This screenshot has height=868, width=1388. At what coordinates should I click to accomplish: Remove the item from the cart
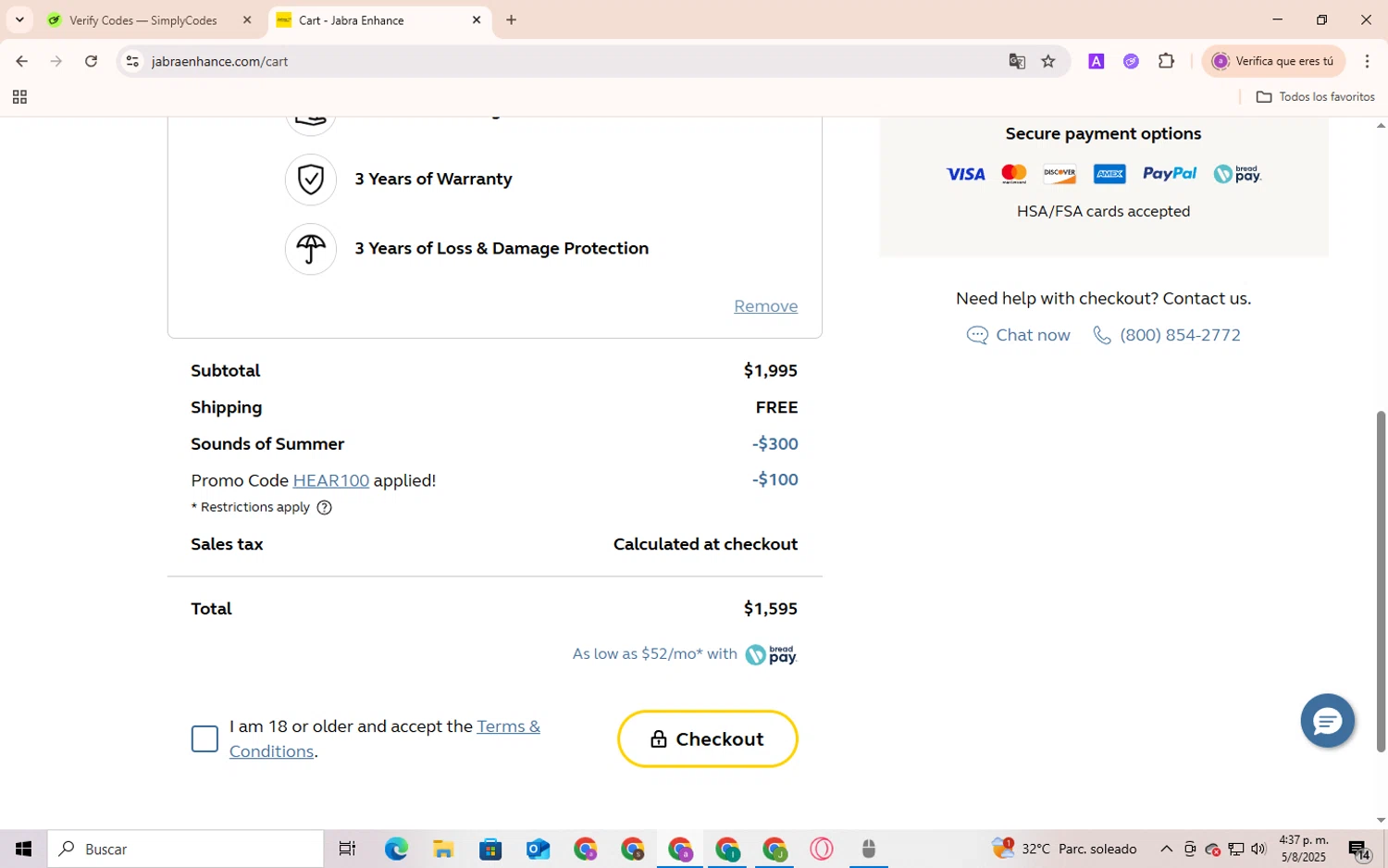(x=765, y=305)
